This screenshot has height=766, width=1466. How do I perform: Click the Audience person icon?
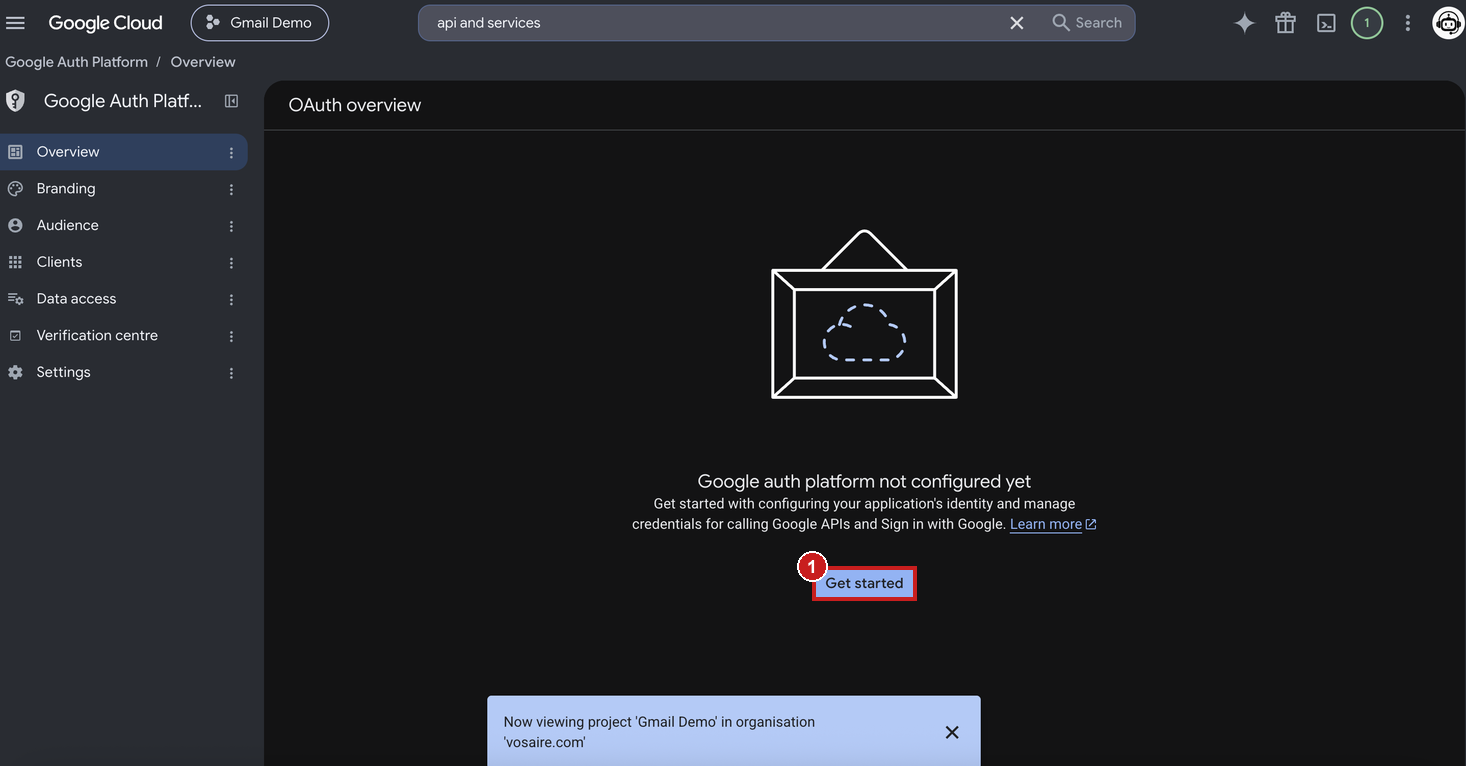click(15, 226)
